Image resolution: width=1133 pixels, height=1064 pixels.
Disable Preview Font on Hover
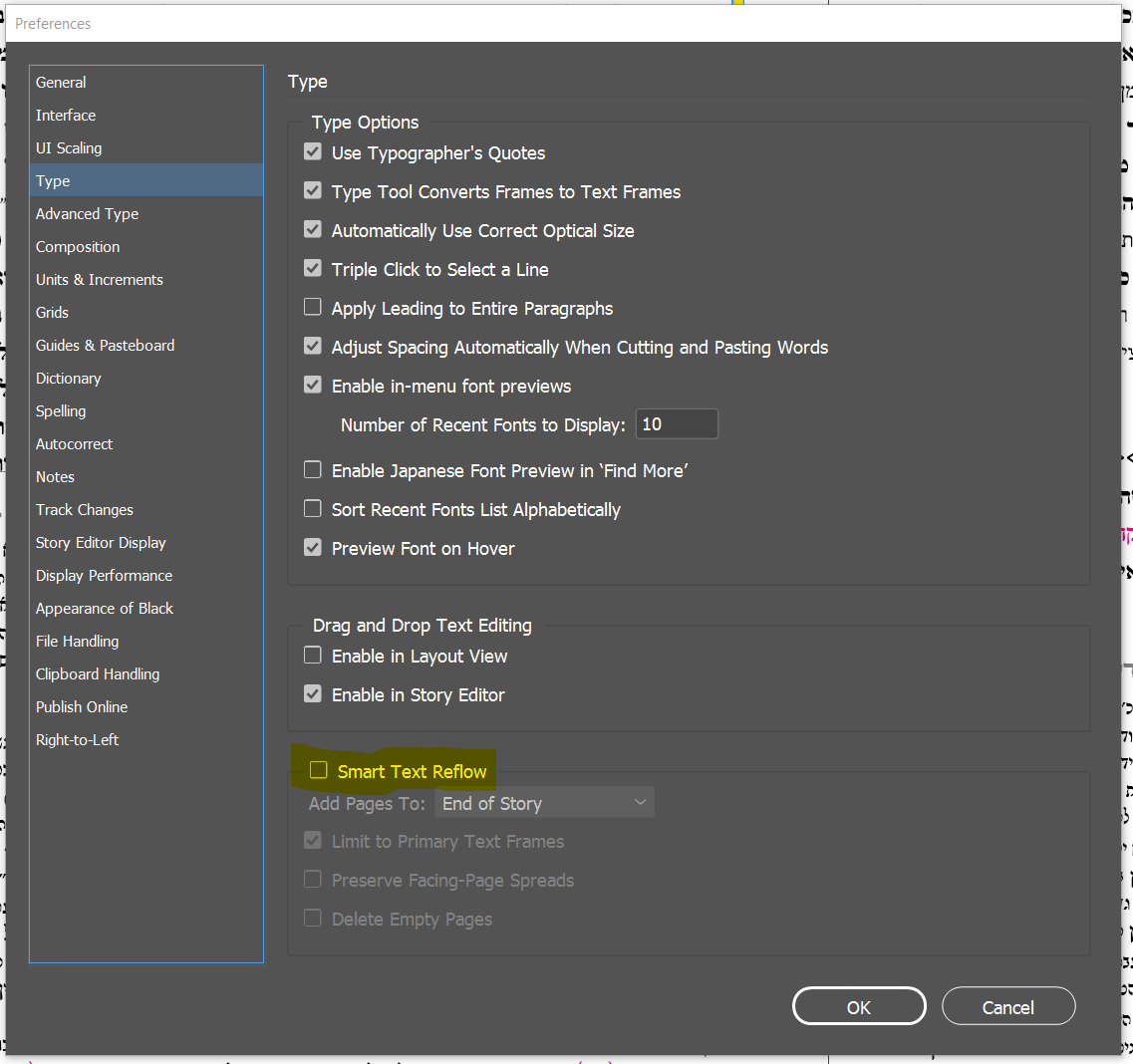[313, 548]
